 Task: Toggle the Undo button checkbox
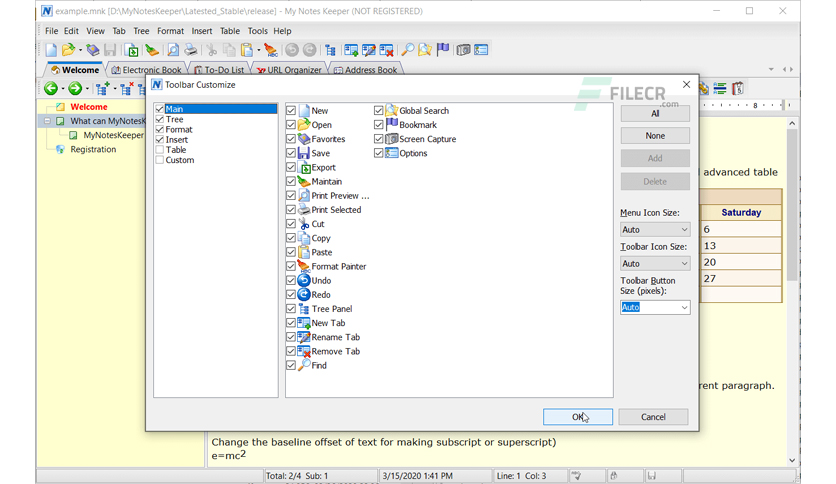pos(291,280)
